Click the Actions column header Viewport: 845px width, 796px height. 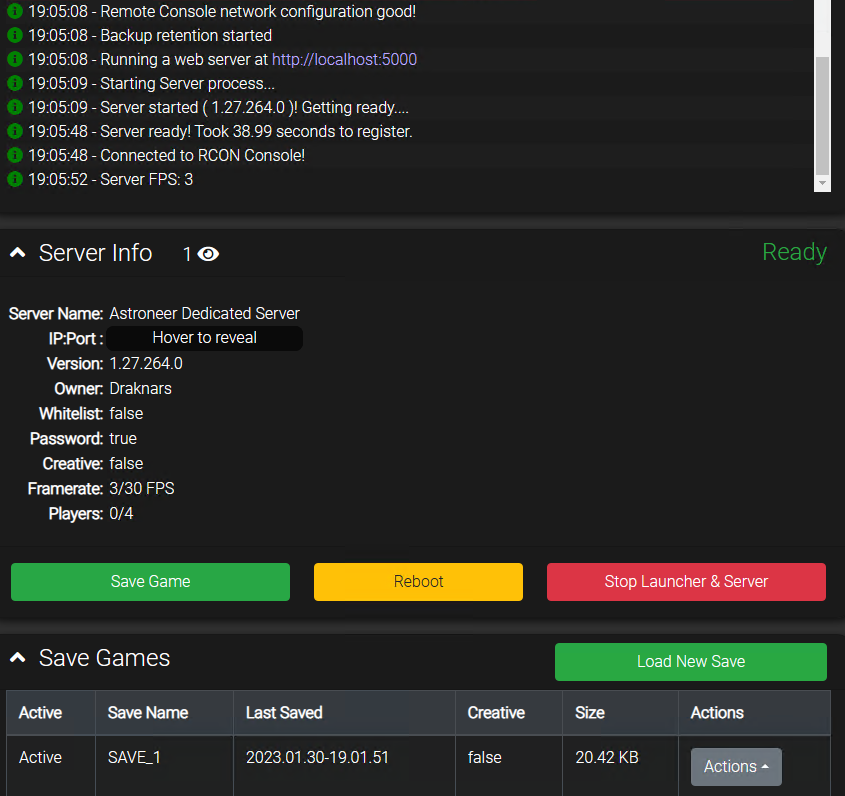point(754,712)
